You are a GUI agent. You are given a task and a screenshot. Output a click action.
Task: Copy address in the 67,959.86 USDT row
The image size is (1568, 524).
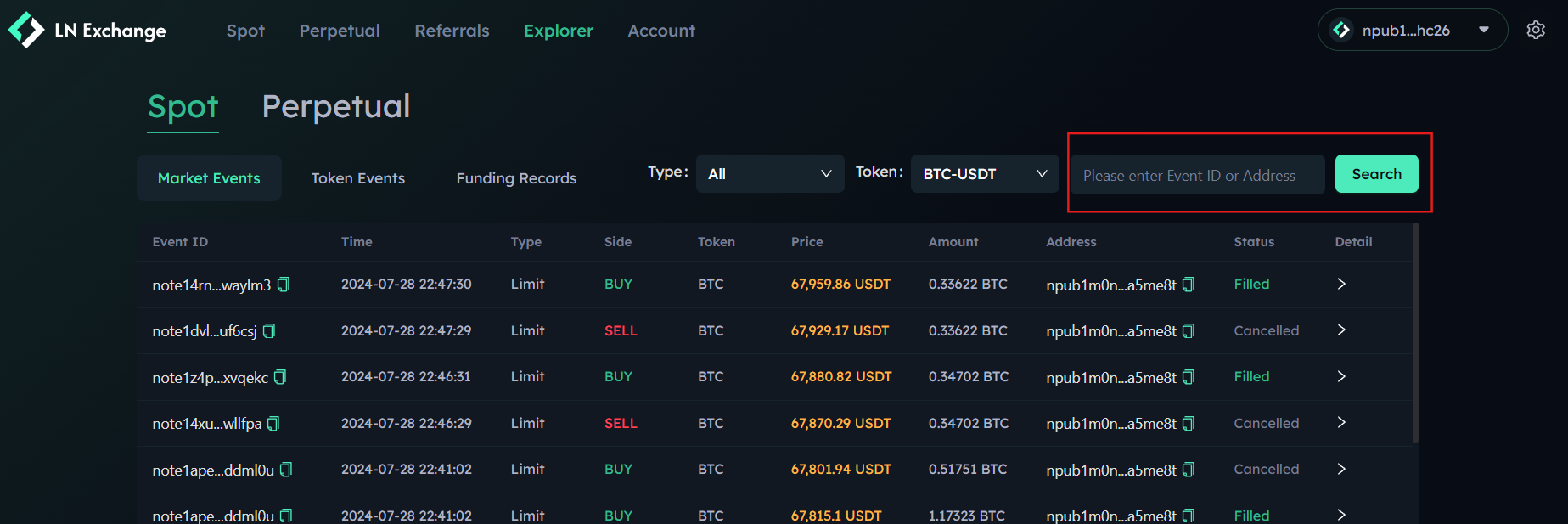1189,285
